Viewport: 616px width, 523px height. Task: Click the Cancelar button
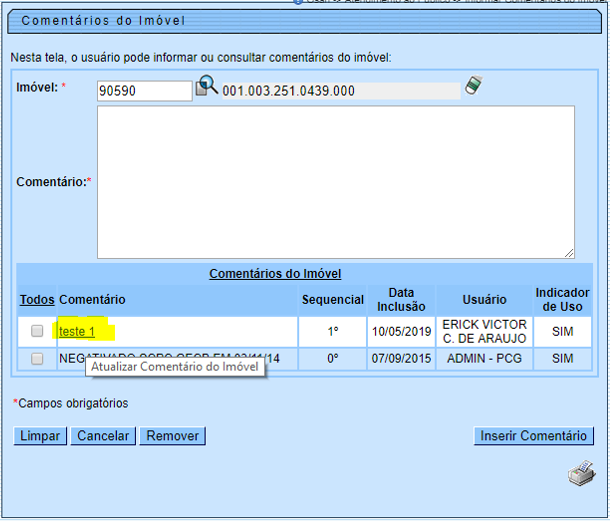pyautogui.click(x=103, y=436)
